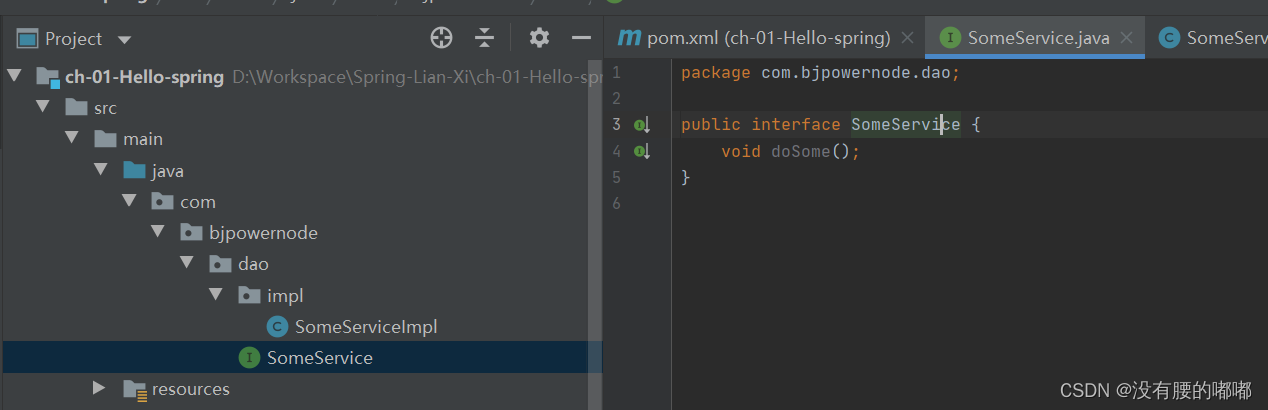The height and width of the screenshot is (410, 1268).
Task: Open Project panel settings gear
Action: 539,38
